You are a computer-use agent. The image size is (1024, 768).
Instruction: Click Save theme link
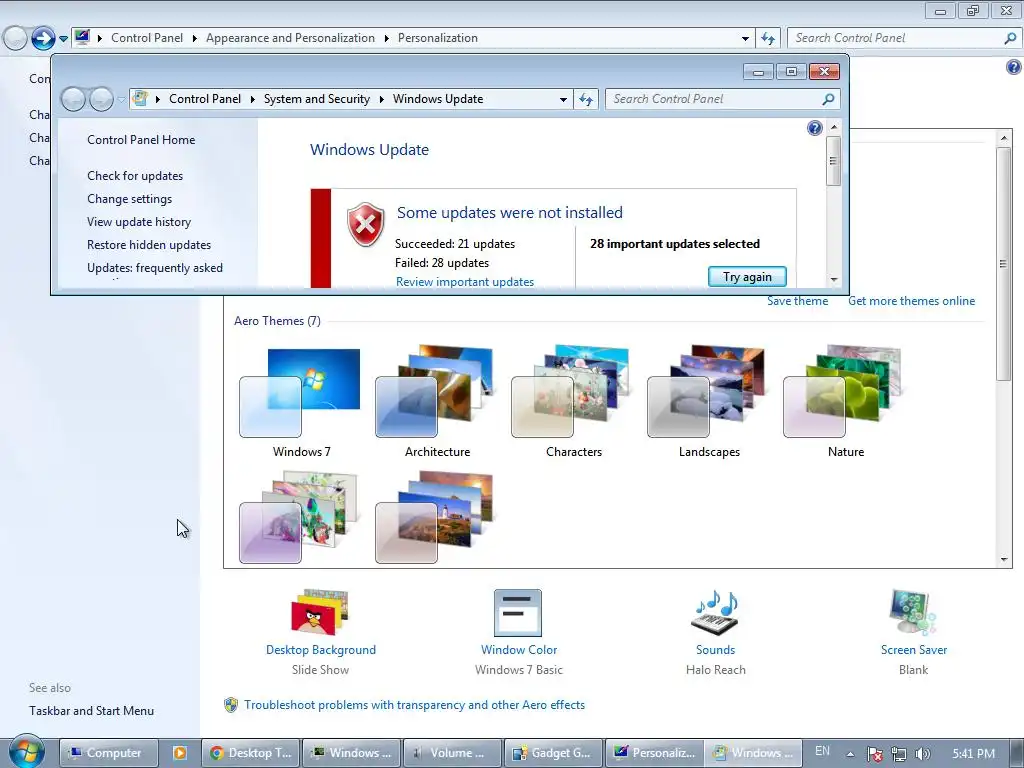797,301
